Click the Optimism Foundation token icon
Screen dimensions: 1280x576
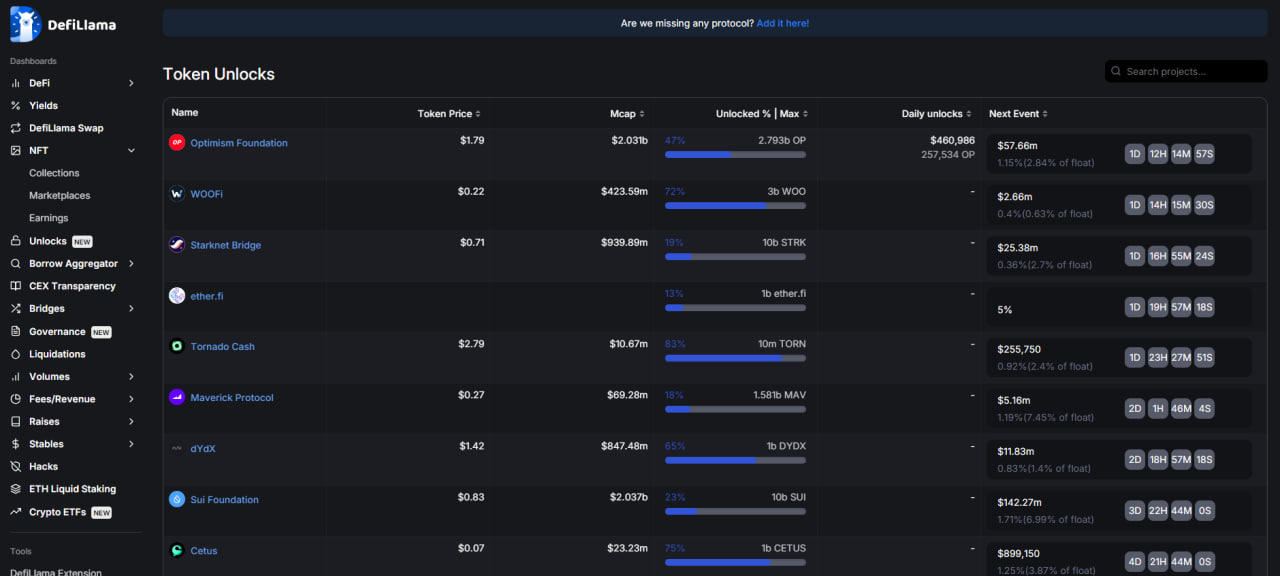coord(177,143)
